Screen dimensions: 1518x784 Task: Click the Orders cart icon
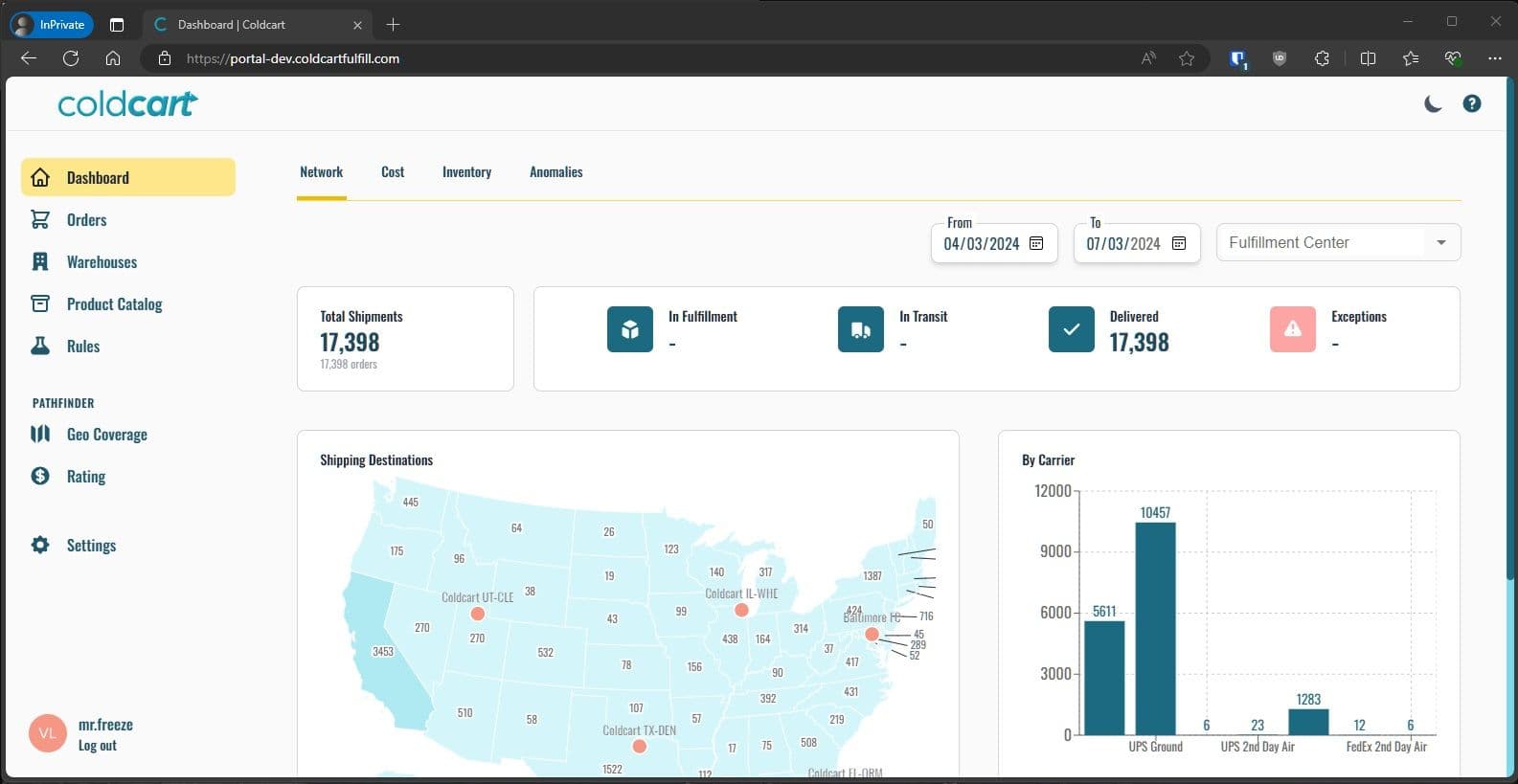[x=40, y=219]
